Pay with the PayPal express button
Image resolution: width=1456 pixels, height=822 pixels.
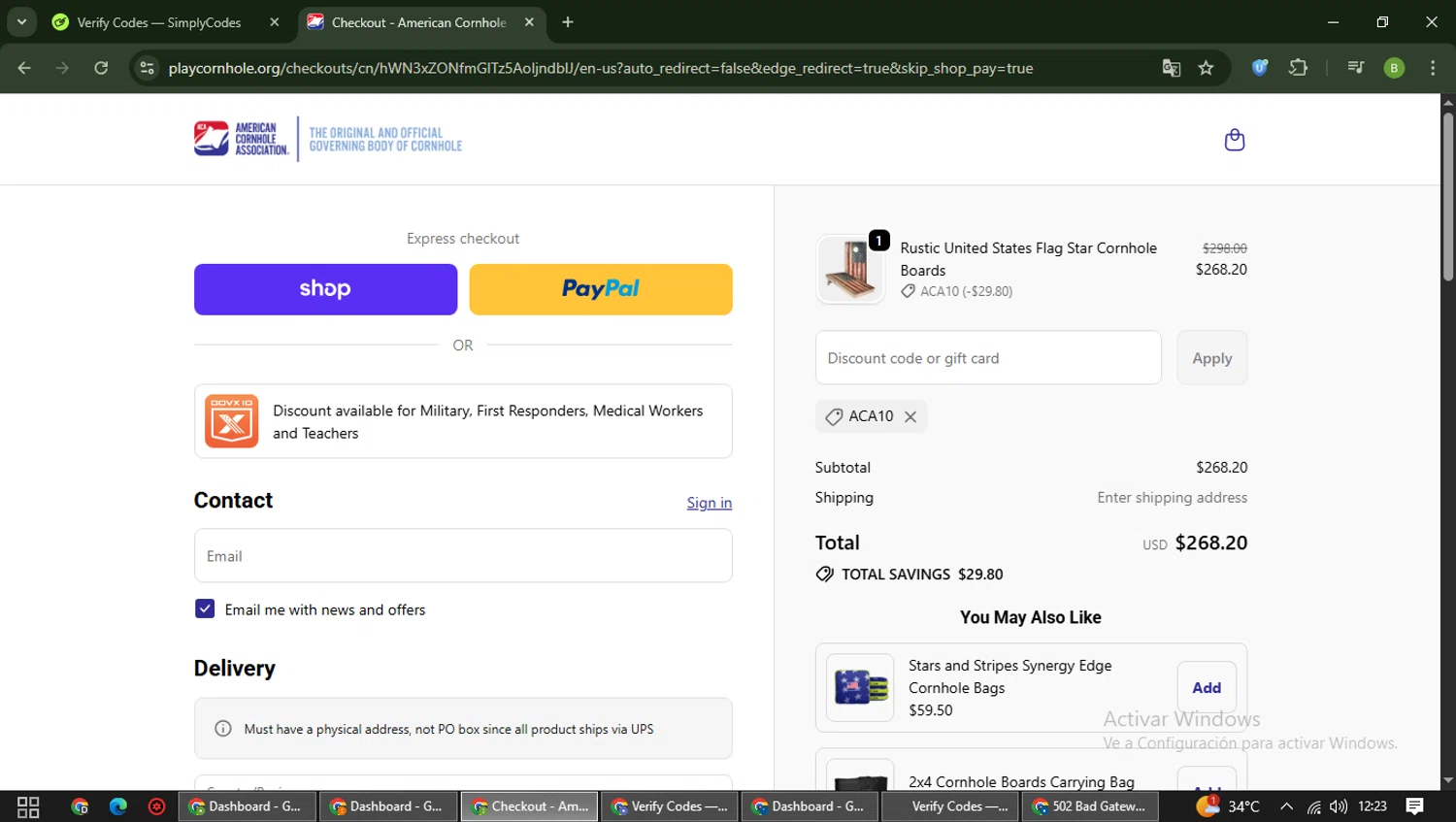click(601, 289)
